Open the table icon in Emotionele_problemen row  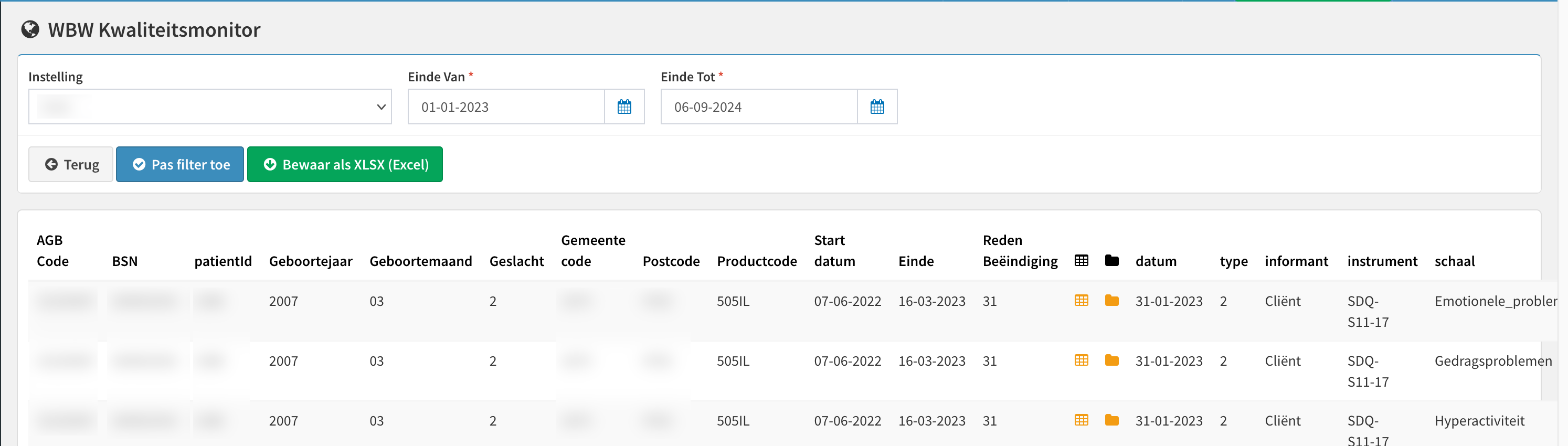pyautogui.click(x=1082, y=300)
